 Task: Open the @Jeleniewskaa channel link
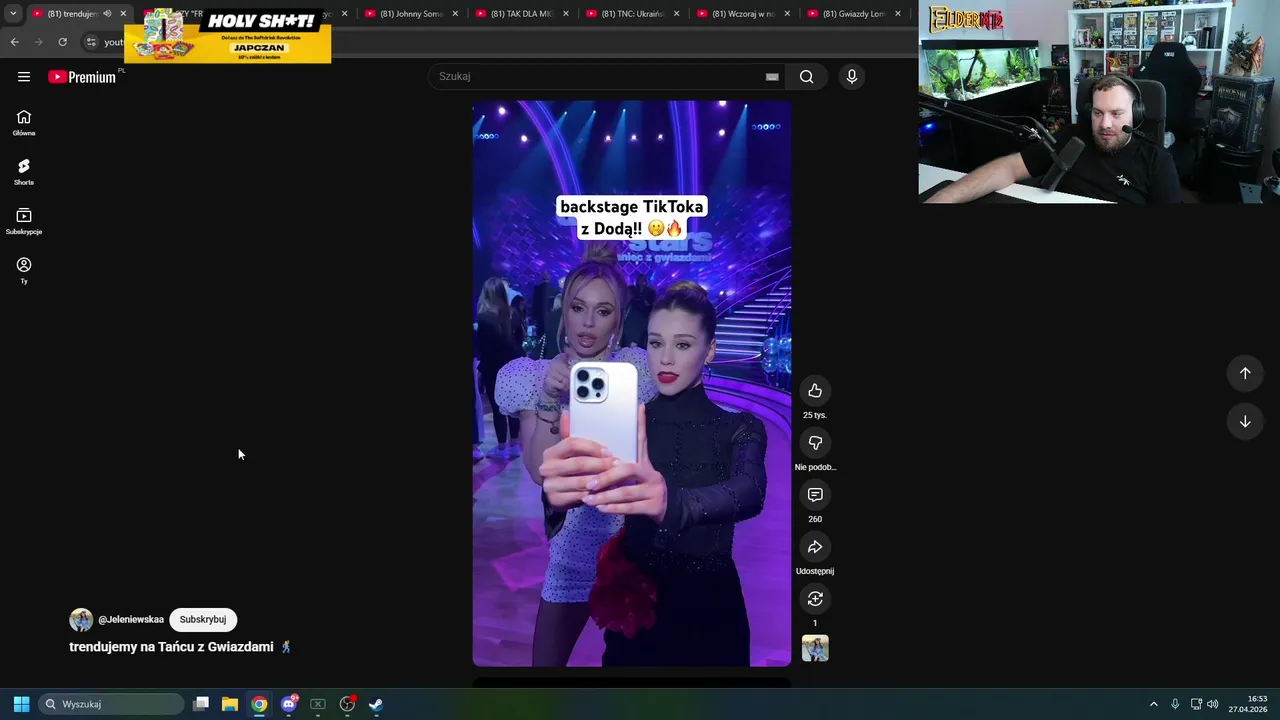[131, 620]
